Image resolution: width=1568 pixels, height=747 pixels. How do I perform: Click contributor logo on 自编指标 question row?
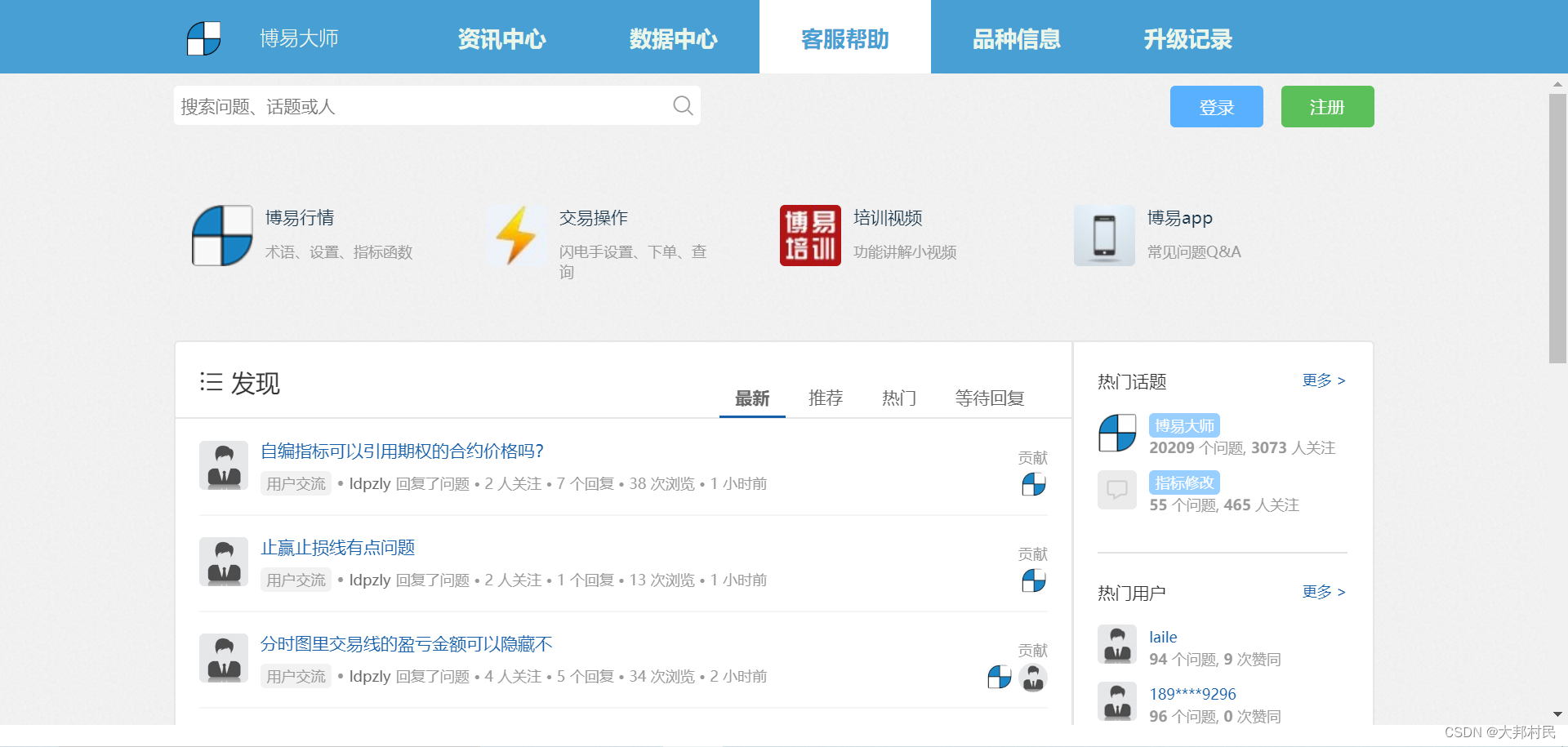tap(1034, 484)
